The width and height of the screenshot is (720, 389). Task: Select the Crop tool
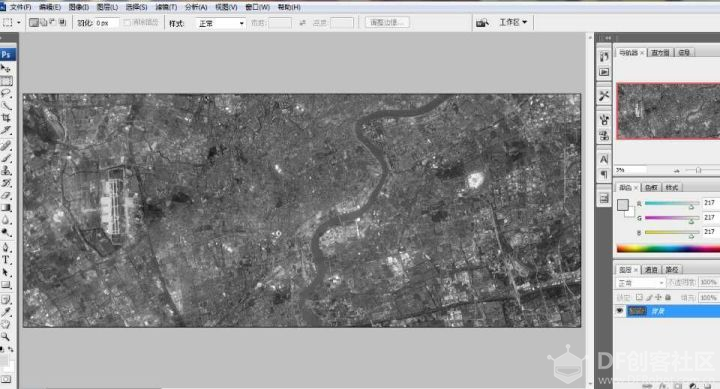[6, 118]
